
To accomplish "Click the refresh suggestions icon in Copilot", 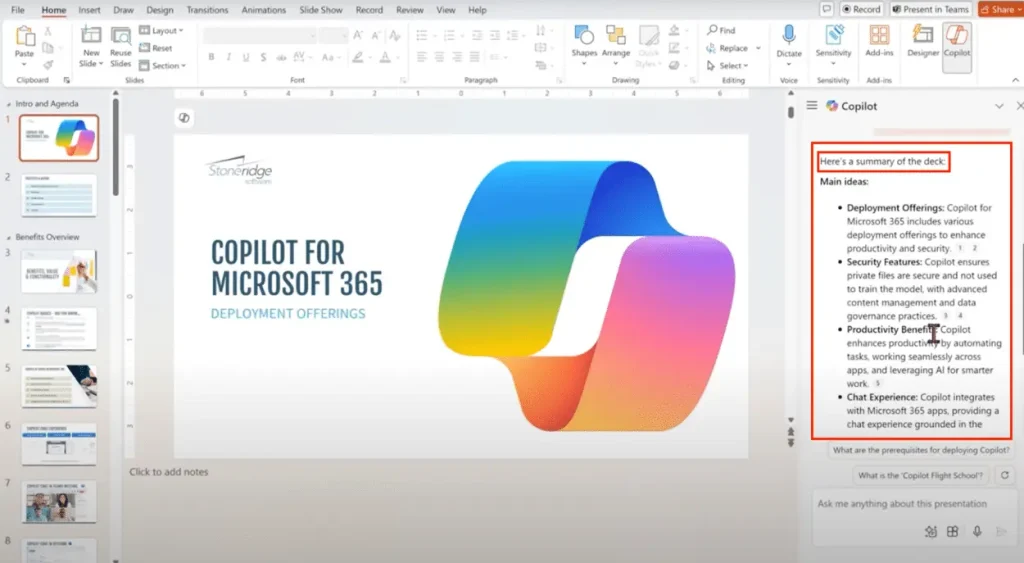I will click(x=1004, y=476).
